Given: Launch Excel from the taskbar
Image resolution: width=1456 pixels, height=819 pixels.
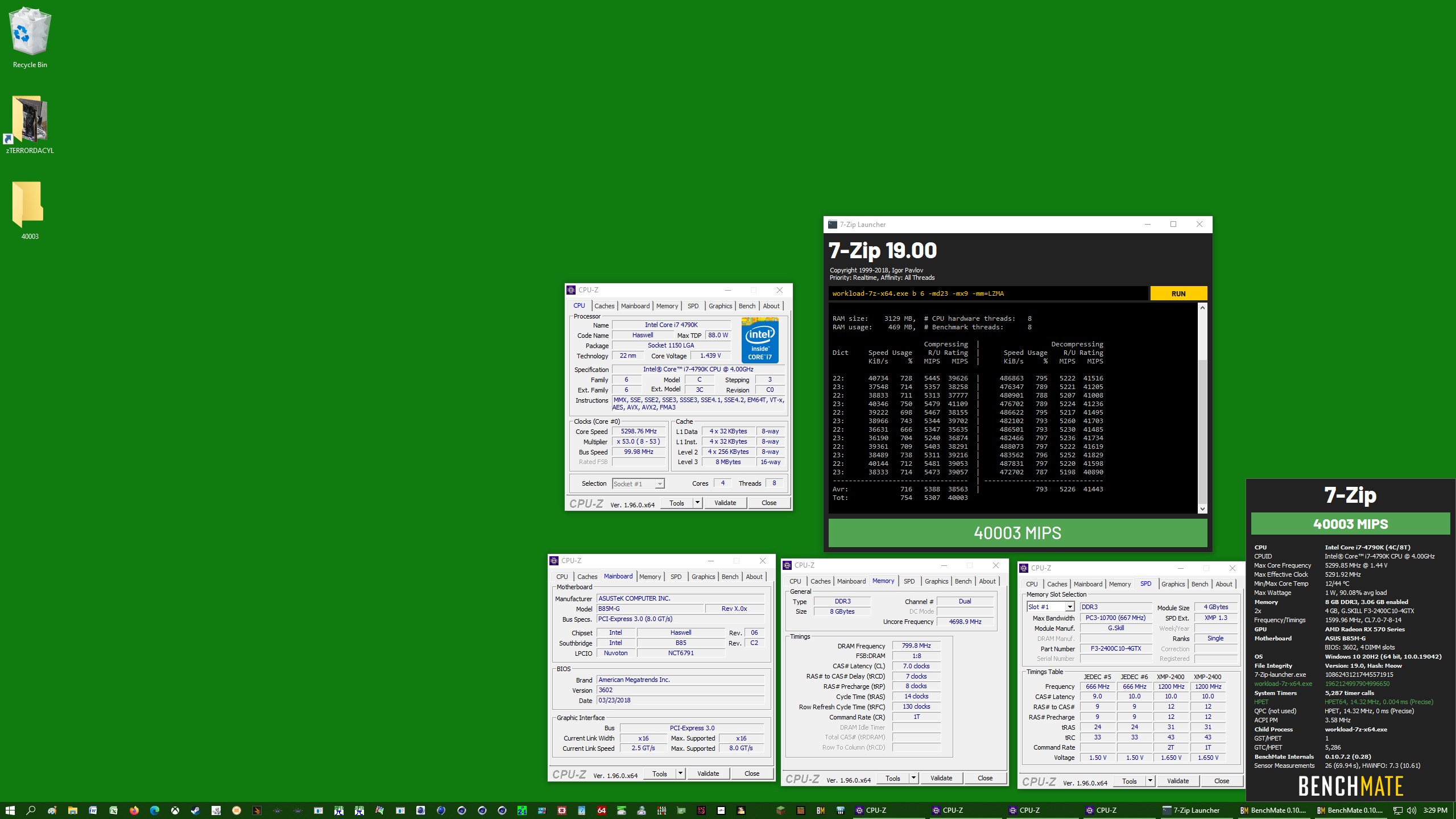Looking at the screenshot, I should pos(113,810).
